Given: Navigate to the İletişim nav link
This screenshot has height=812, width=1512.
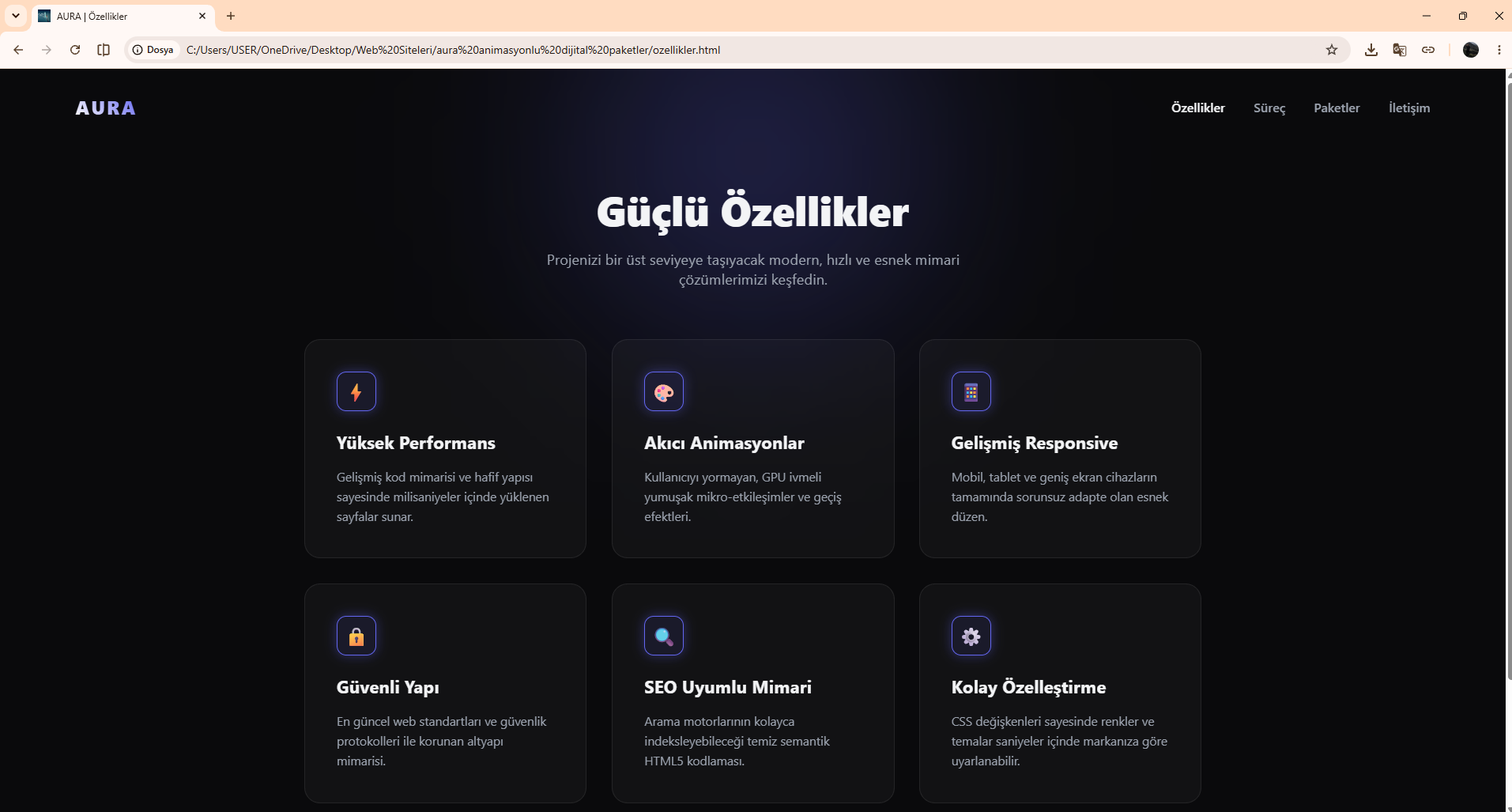Looking at the screenshot, I should click(1409, 108).
